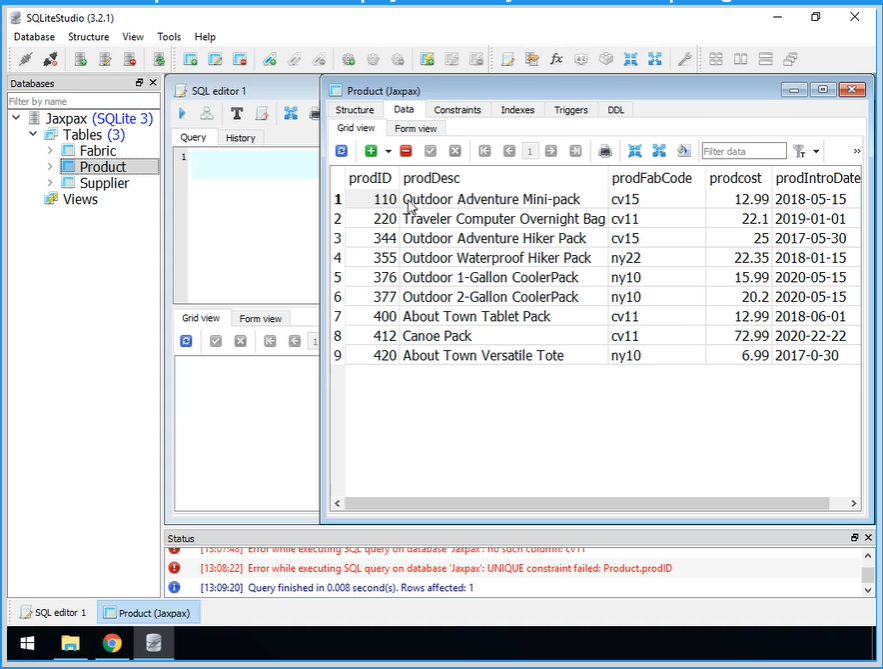This screenshot has width=883, height=669.
Task: Expand the Fabric table node
Action: pyautogui.click(x=50, y=150)
